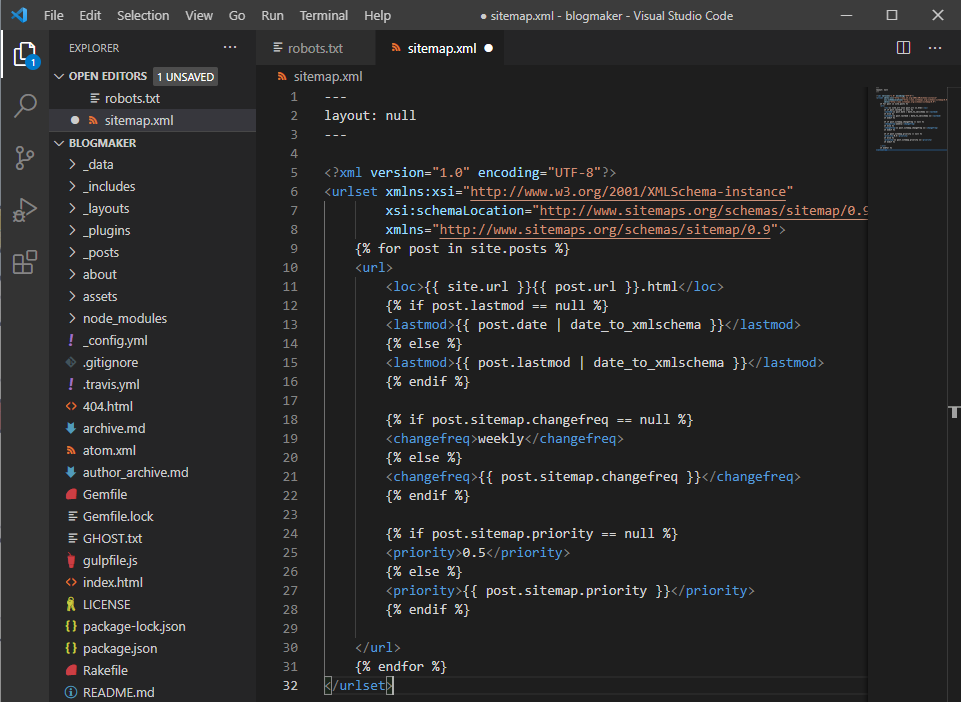The image size is (961, 702).
Task: Open the Help menu
Action: click(x=378, y=15)
